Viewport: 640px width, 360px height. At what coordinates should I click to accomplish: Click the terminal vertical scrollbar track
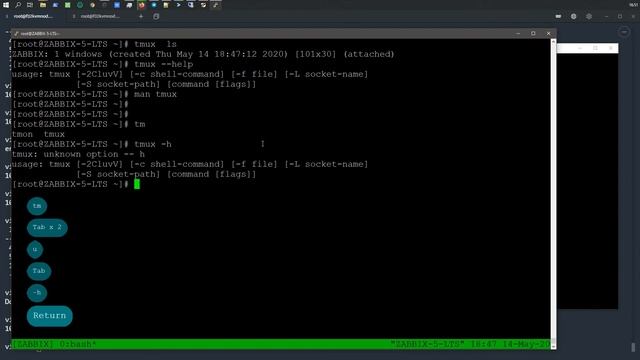[x=553, y=194]
